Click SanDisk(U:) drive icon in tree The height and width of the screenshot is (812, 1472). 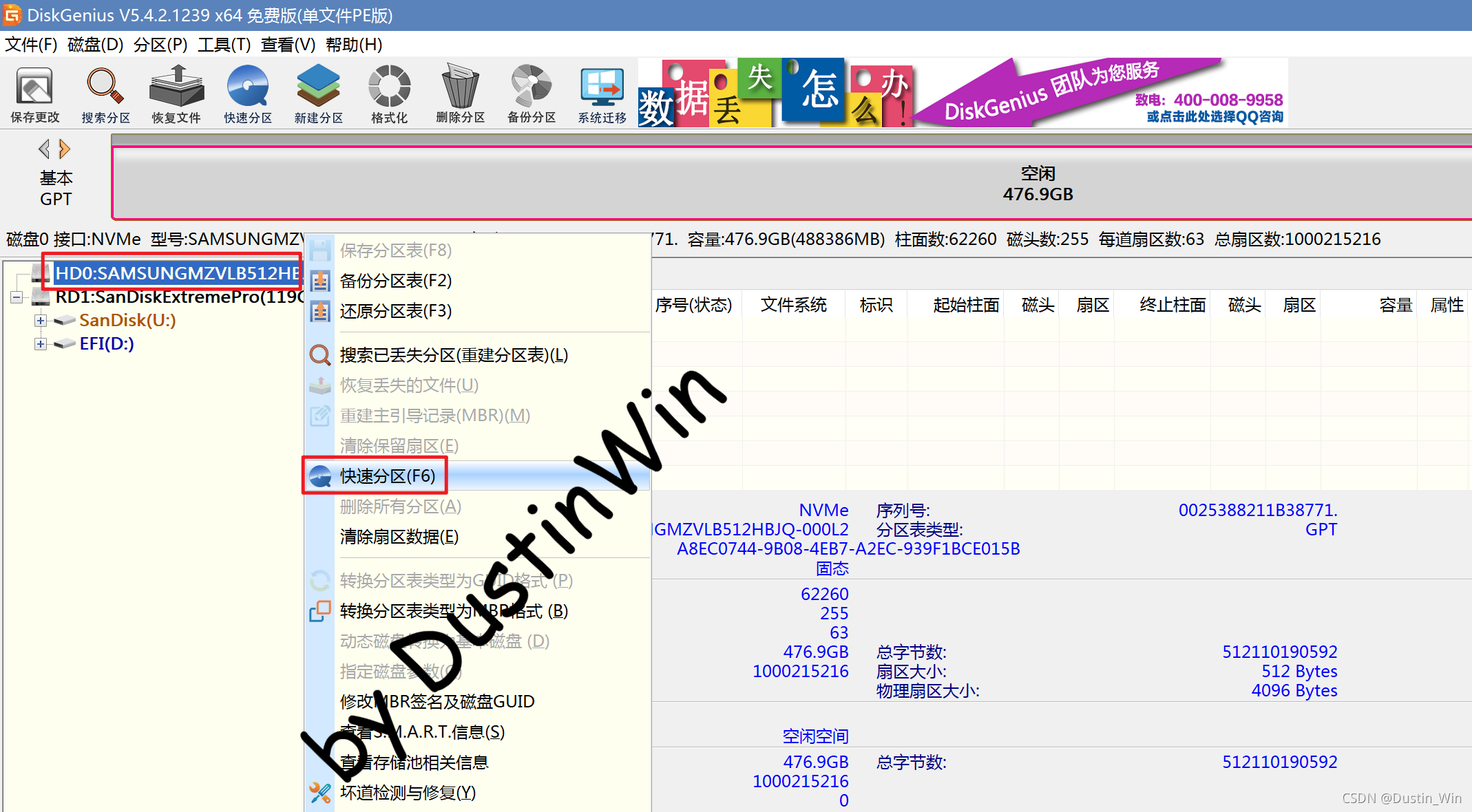click(x=65, y=320)
